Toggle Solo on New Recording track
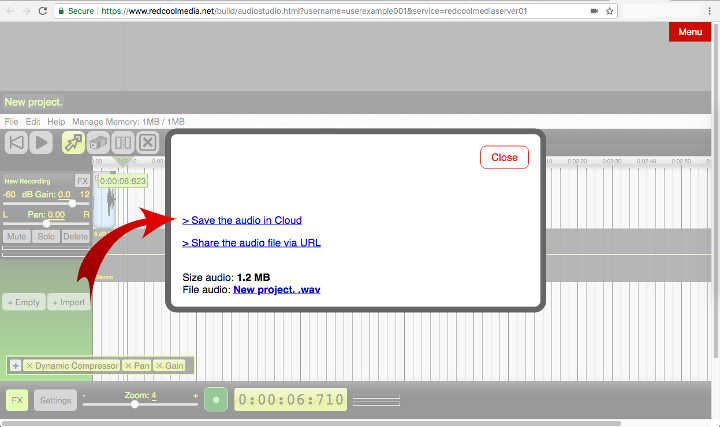 (45, 236)
